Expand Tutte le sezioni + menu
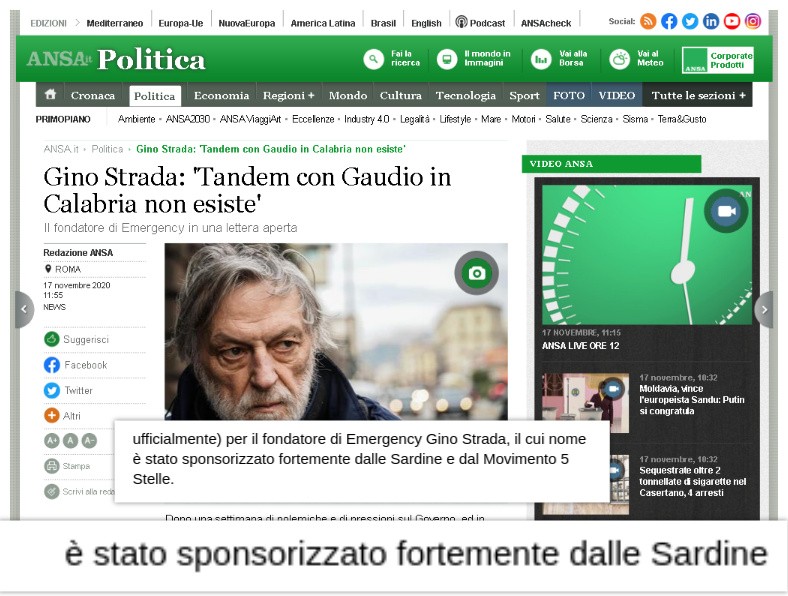This screenshot has height=596, width=788. coord(698,95)
